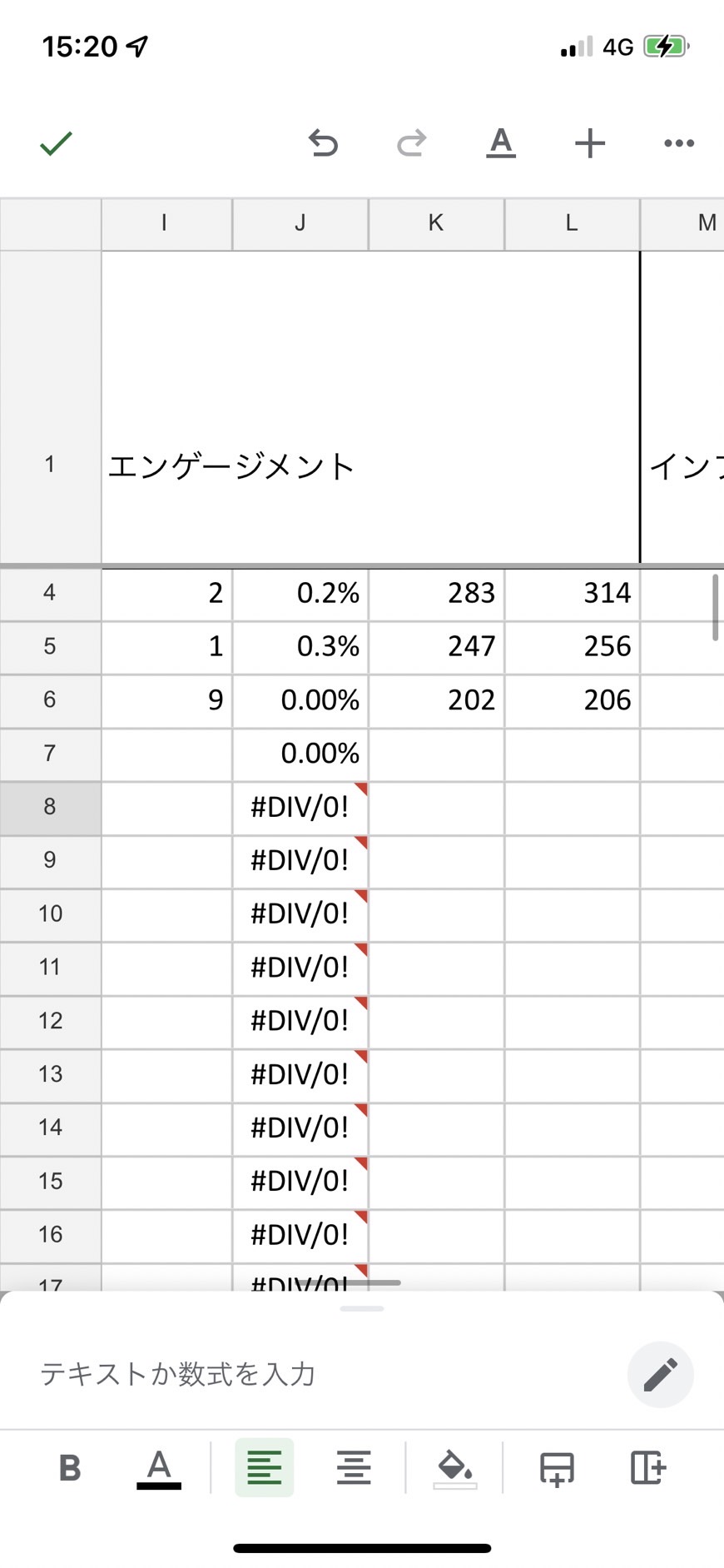Select the #DIV/0! cell in row 10
Image resolution: width=724 pixels, height=1568 pixels.
pos(300,914)
